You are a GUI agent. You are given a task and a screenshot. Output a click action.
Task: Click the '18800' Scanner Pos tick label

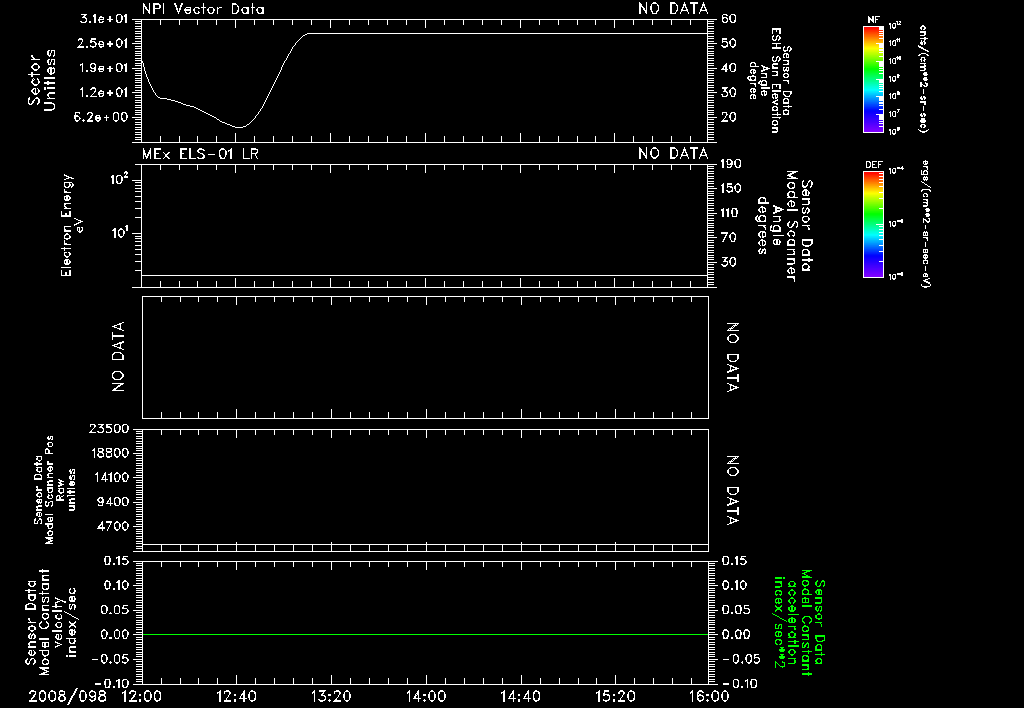point(109,453)
